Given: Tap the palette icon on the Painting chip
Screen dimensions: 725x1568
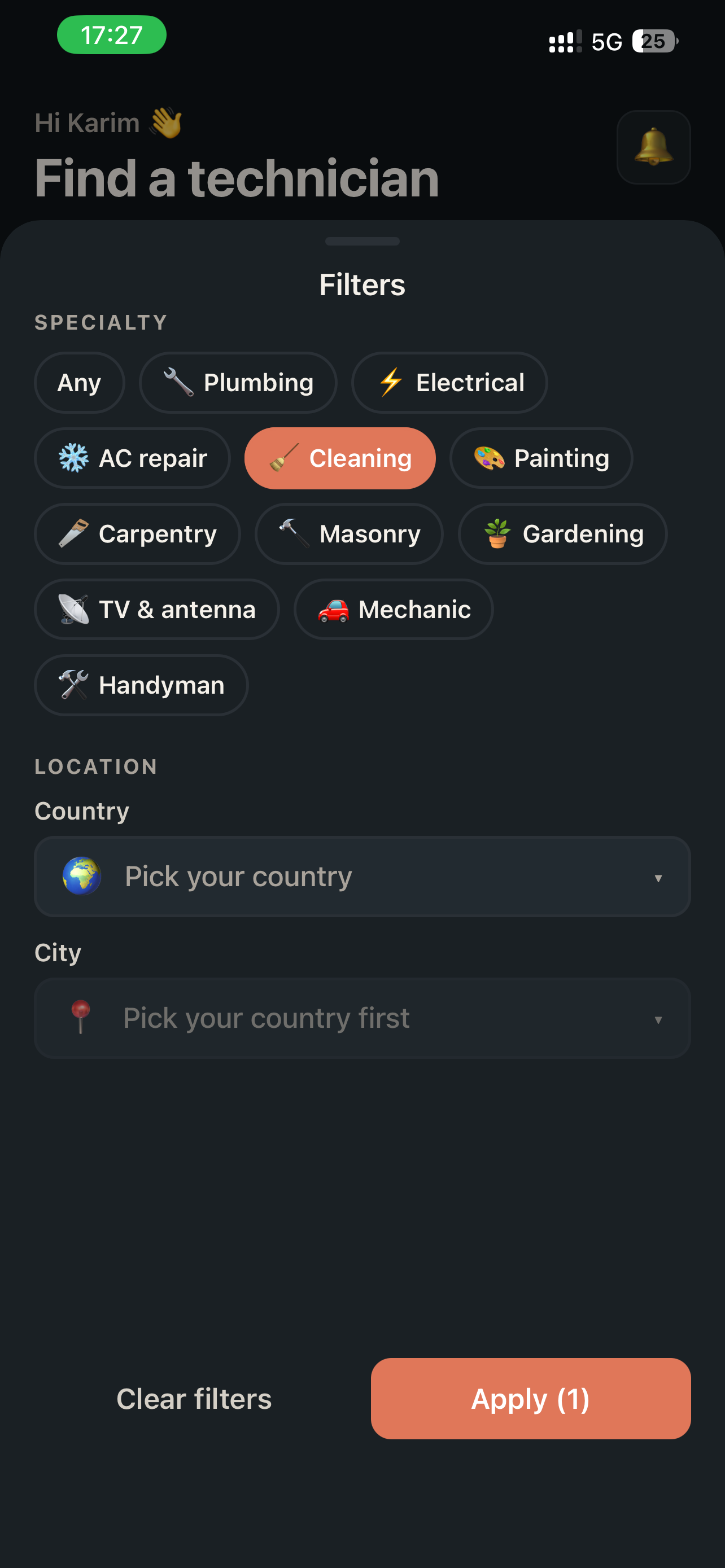Looking at the screenshot, I should [x=489, y=458].
